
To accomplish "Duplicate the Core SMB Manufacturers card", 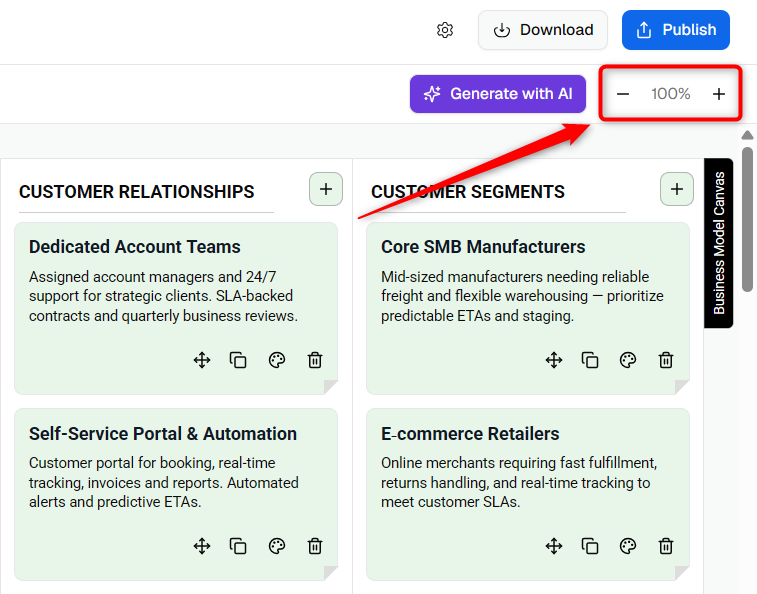I will click(x=590, y=360).
